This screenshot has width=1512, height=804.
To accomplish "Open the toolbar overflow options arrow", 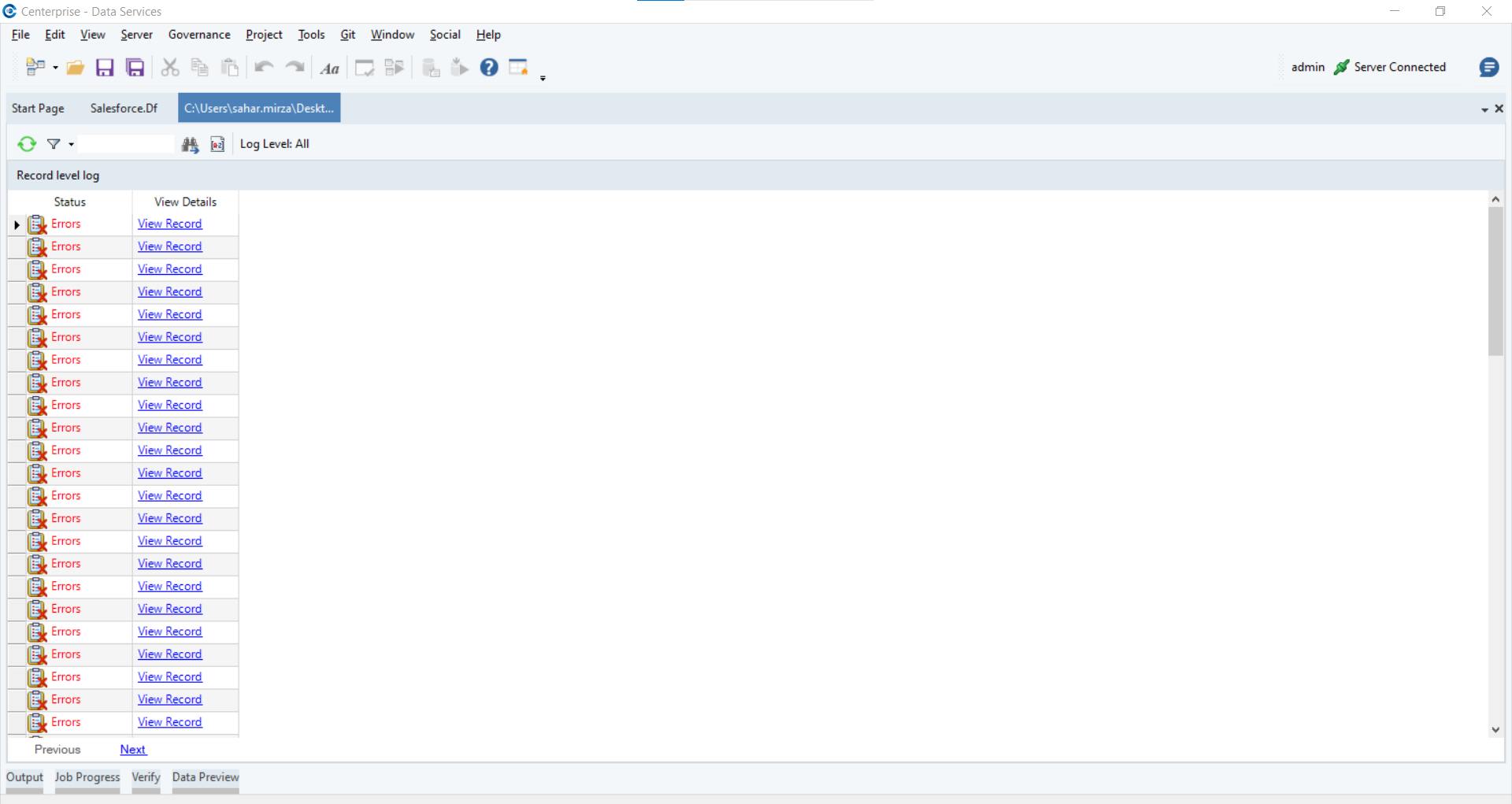I will tap(543, 79).
